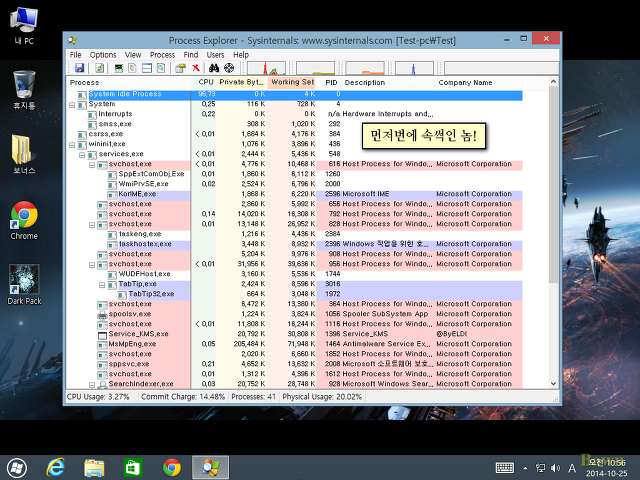Open the File menu
Viewport: 640px width, 480px height.
point(76,55)
